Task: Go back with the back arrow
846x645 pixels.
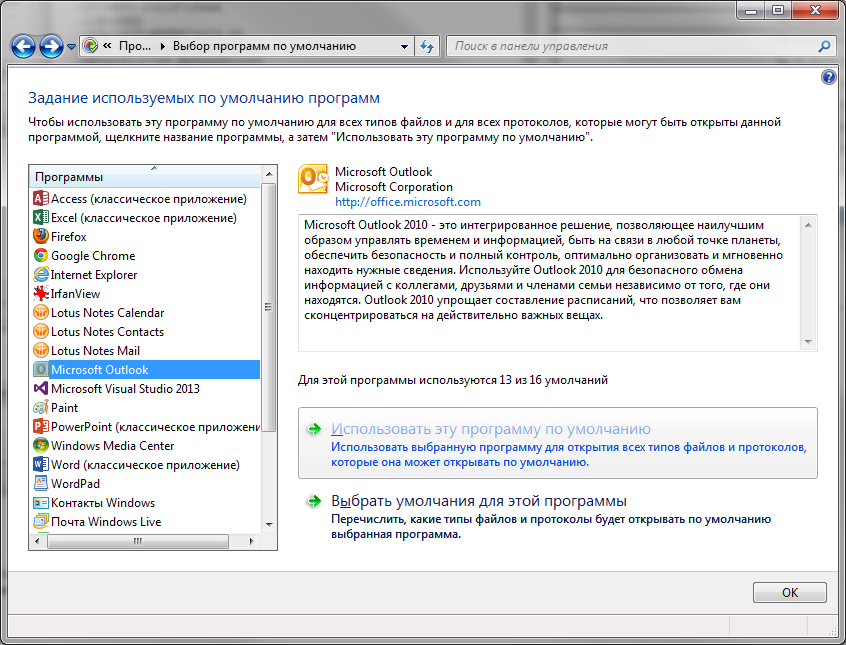Action: point(23,47)
